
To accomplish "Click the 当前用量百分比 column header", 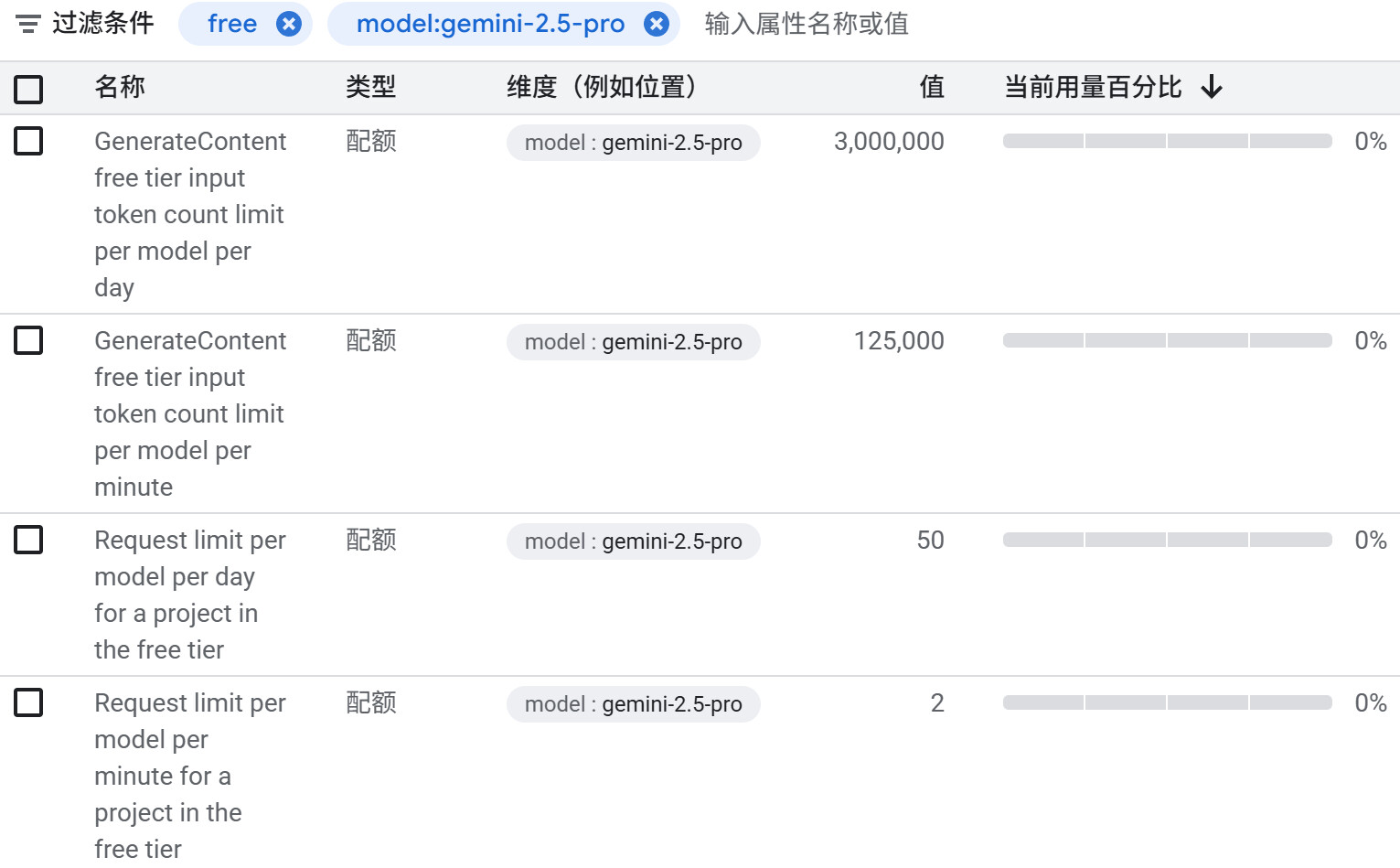I will click(x=1093, y=87).
